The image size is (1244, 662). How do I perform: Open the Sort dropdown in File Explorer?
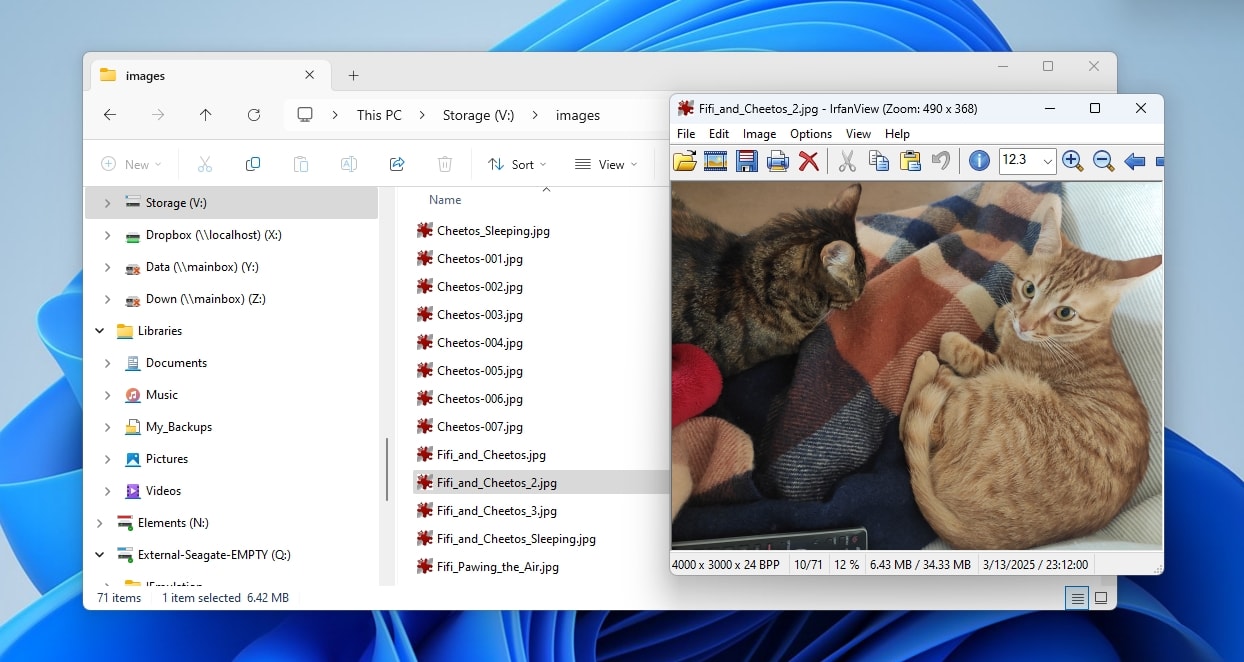(517, 164)
